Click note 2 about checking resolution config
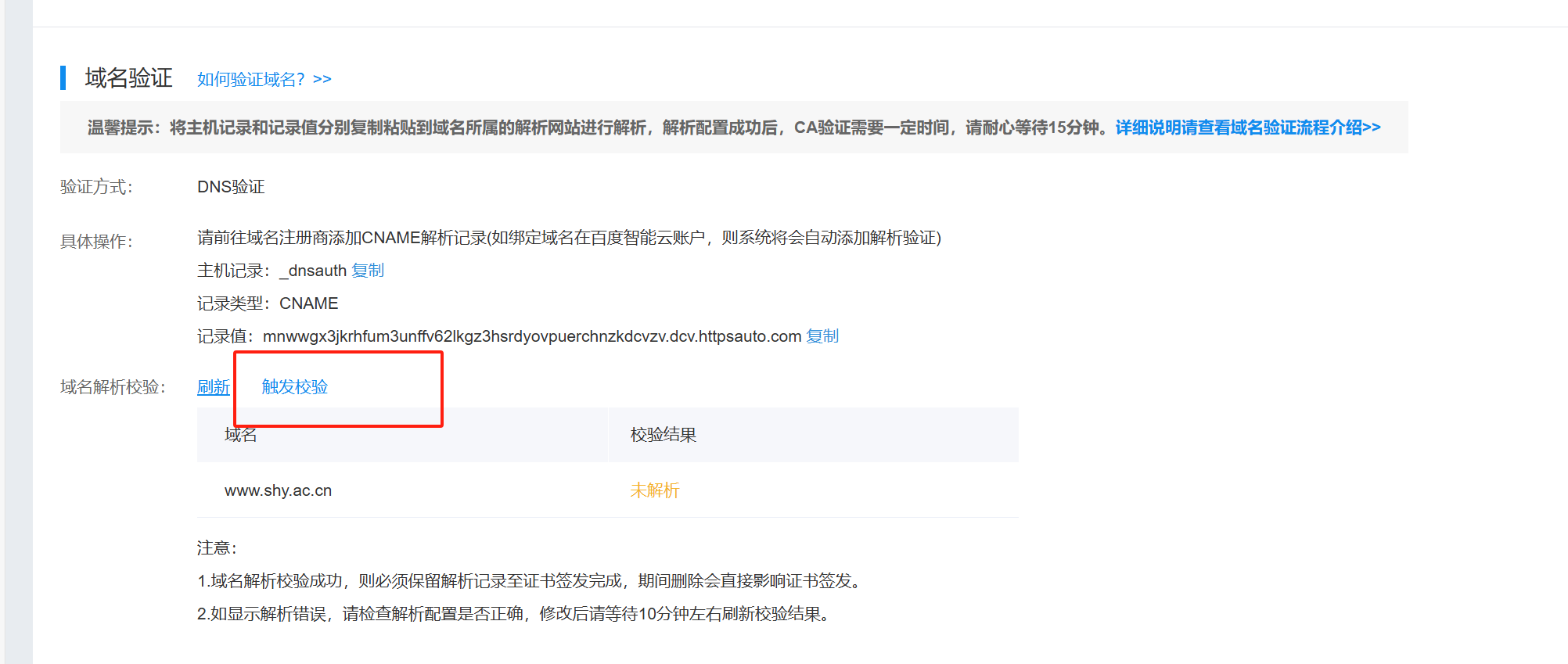 (x=515, y=614)
